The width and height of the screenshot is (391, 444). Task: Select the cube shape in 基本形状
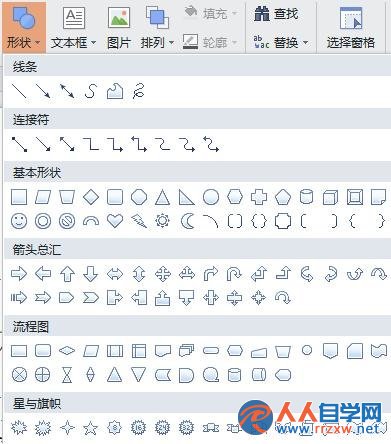coord(330,197)
